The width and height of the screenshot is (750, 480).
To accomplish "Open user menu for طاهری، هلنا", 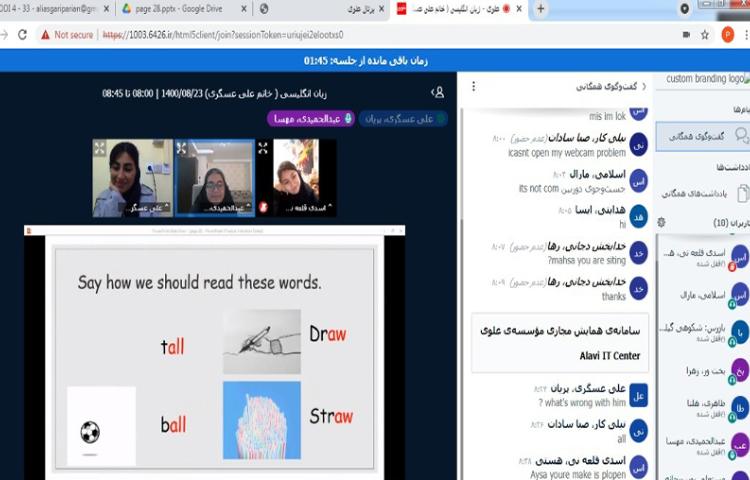I will coord(703,408).
